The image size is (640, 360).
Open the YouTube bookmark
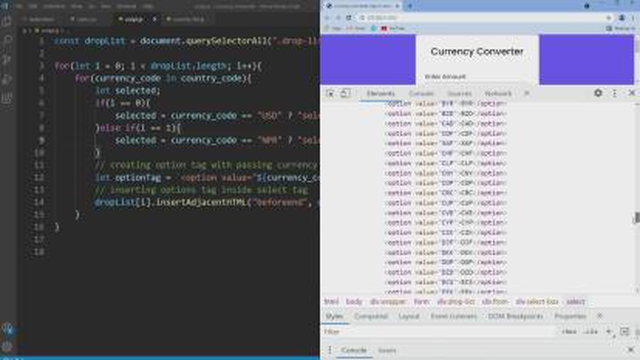393,28
